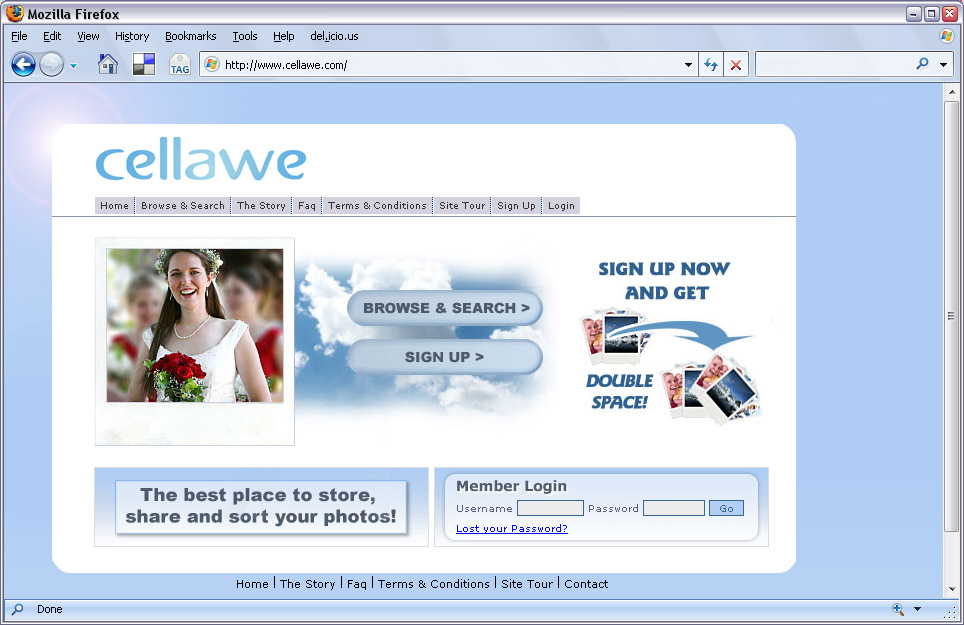Open the status bar zoom dropdown arrow
The width and height of the screenshot is (964, 625).
pos(917,609)
